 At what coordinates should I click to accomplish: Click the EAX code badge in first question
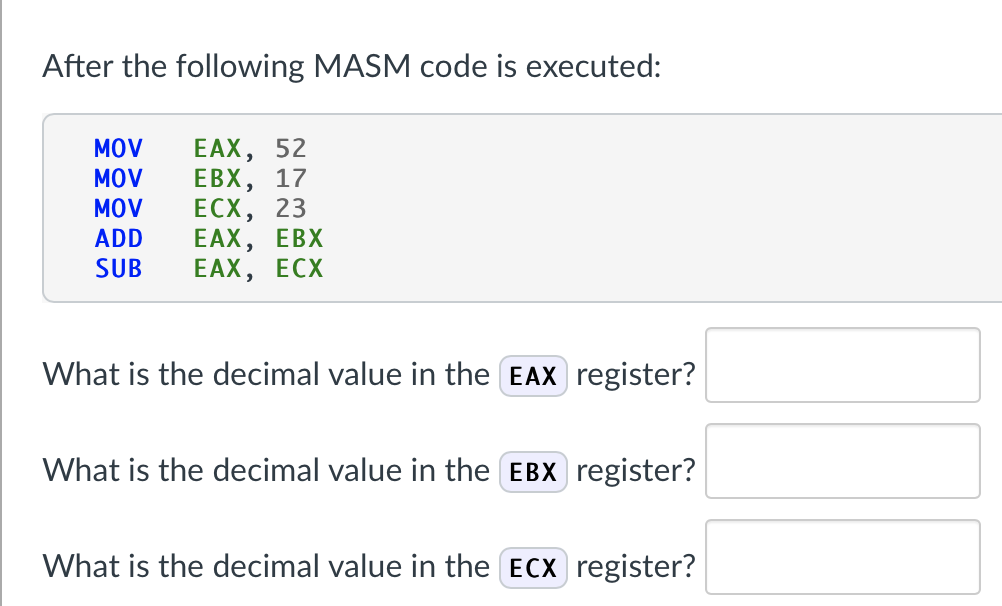click(532, 377)
